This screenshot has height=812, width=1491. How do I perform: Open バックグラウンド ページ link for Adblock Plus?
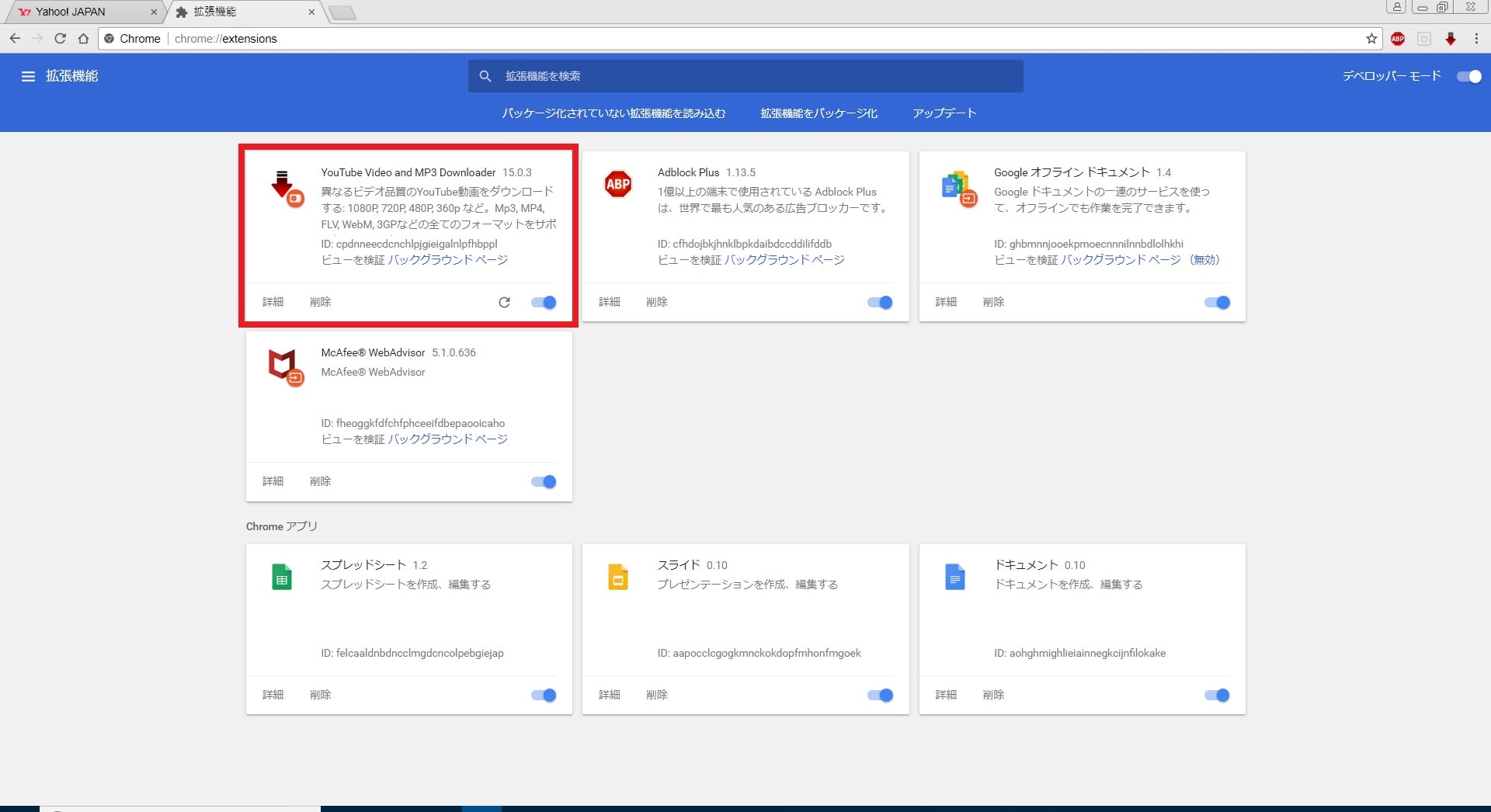784,260
